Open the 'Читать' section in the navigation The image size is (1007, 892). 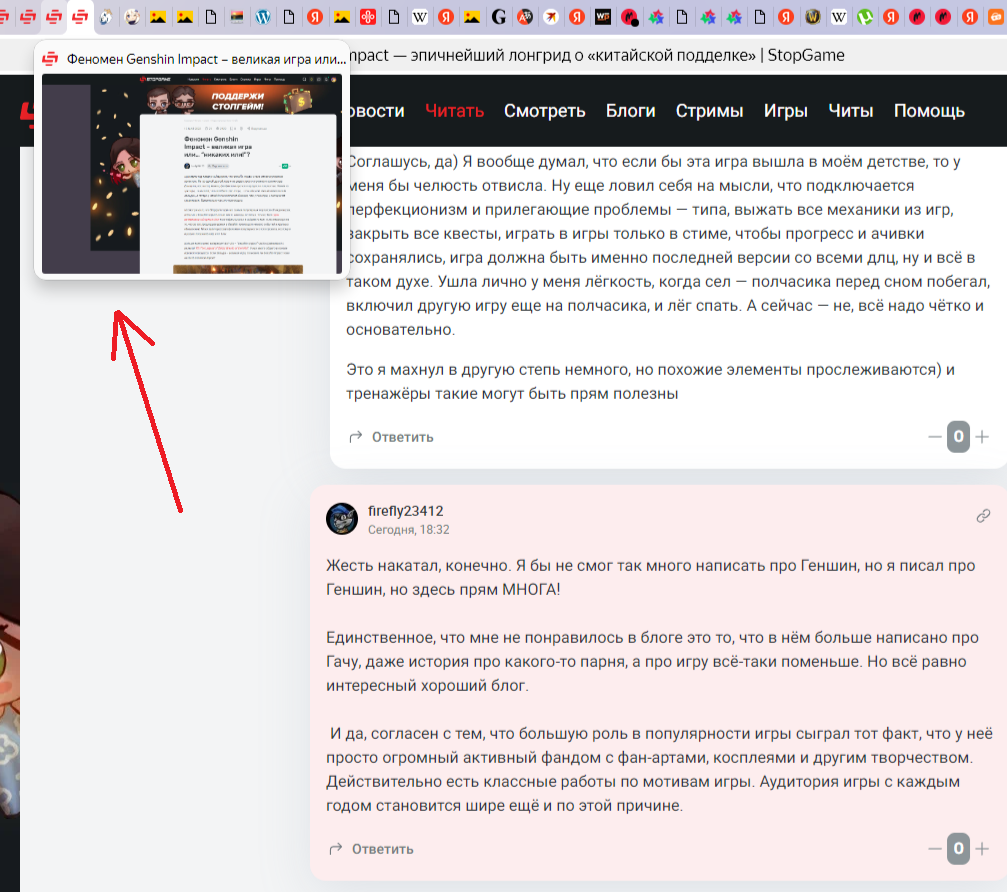454,110
